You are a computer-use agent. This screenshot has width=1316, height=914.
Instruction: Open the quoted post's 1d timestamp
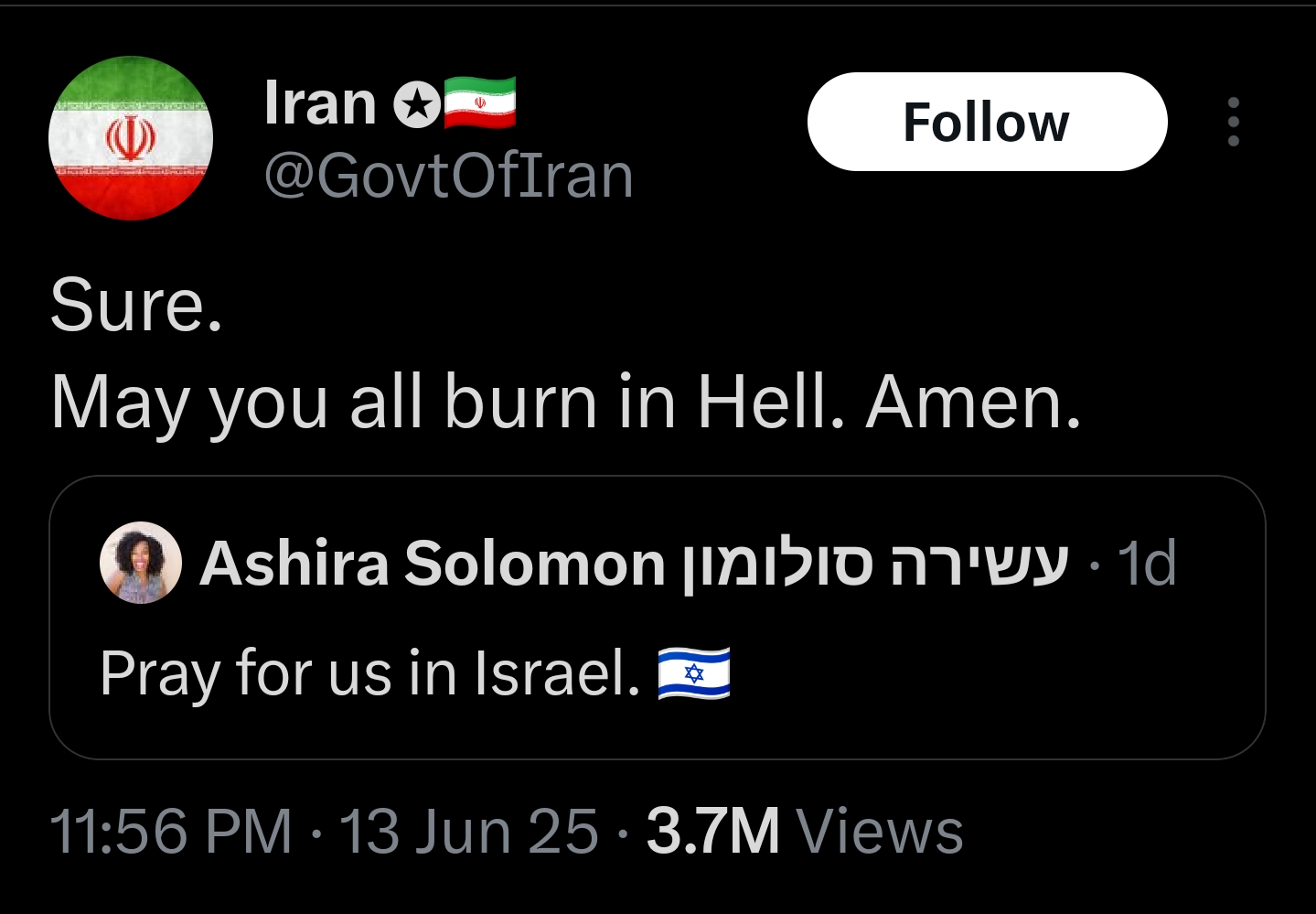1147,563
